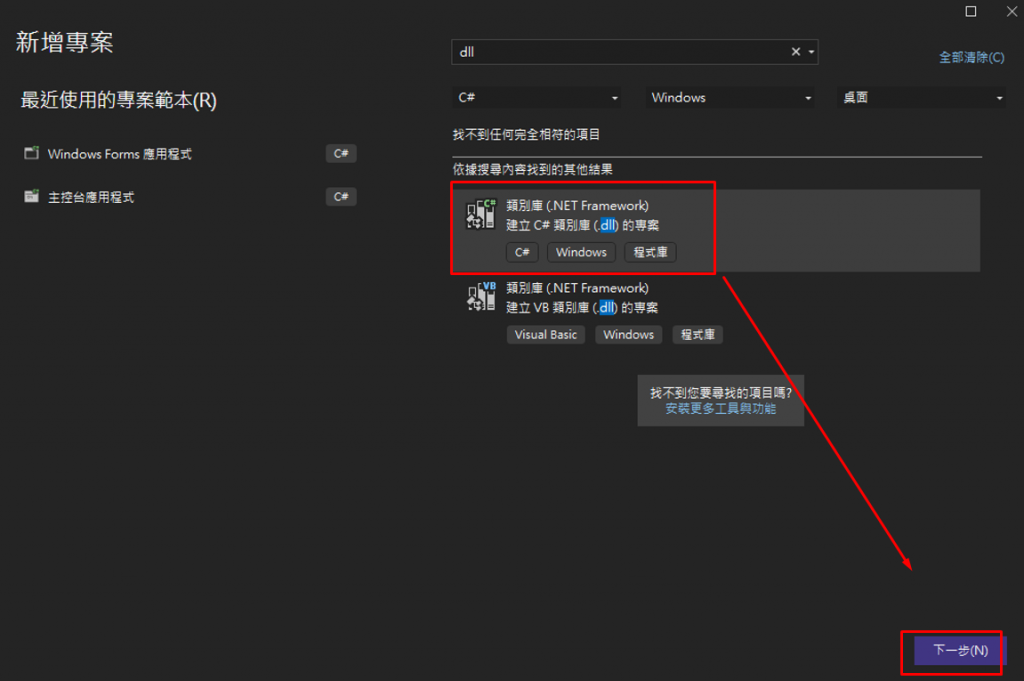1024x681 pixels.
Task: Open the C# language filter dropdown
Action: coord(537,97)
